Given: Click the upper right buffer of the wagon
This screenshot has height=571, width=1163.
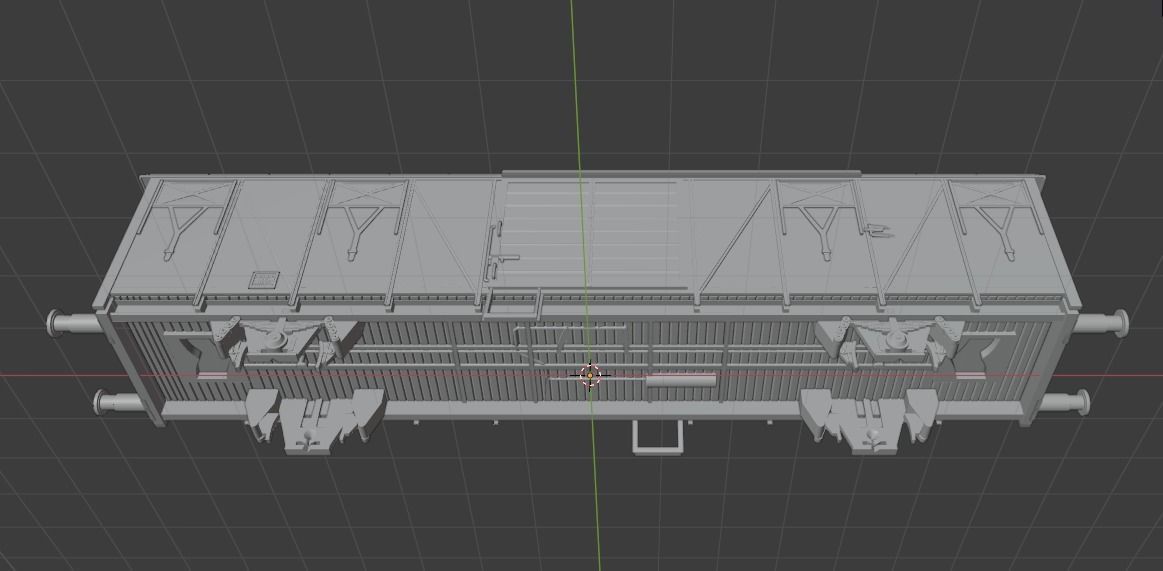Looking at the screenshot, I should 1101,323.
